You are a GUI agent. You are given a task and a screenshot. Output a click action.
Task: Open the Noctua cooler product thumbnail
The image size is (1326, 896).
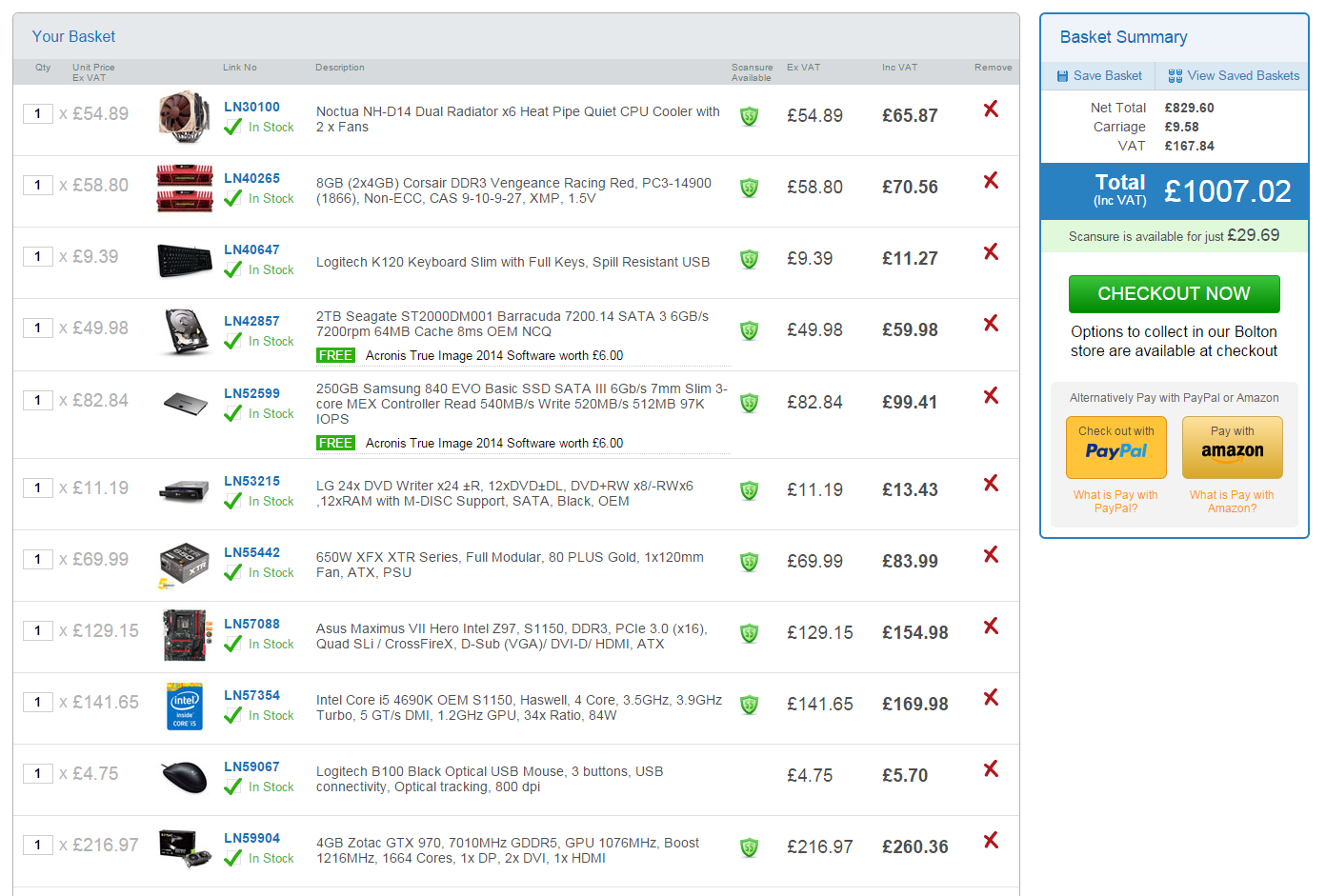(x=185, y=116)
